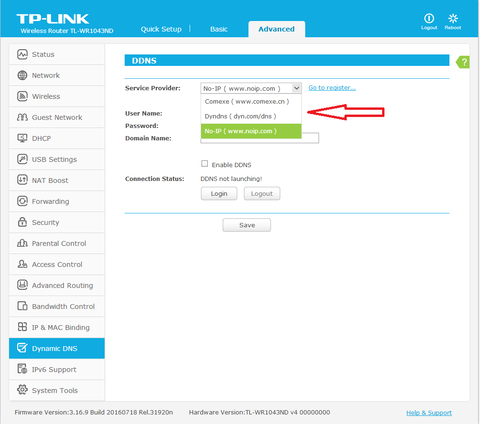Screen dimensions: 480x424
Task: Click the Advanced Routing icon
Action: tap(22, 285)
